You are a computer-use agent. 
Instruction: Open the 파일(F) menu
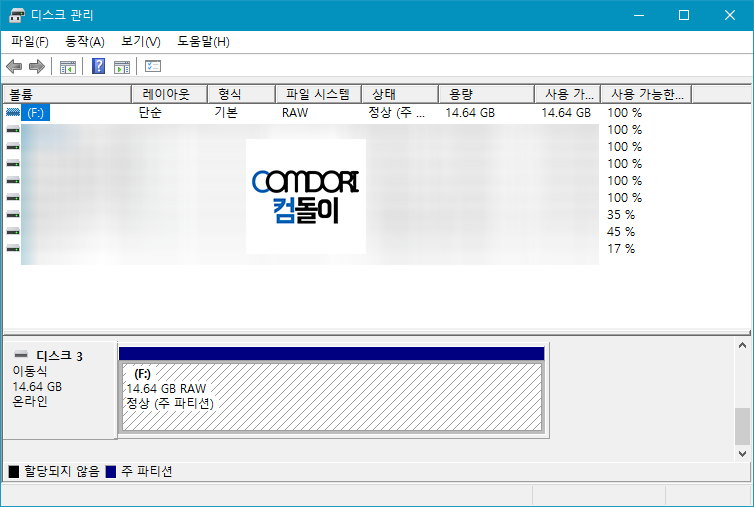click(x=30, y=42)
